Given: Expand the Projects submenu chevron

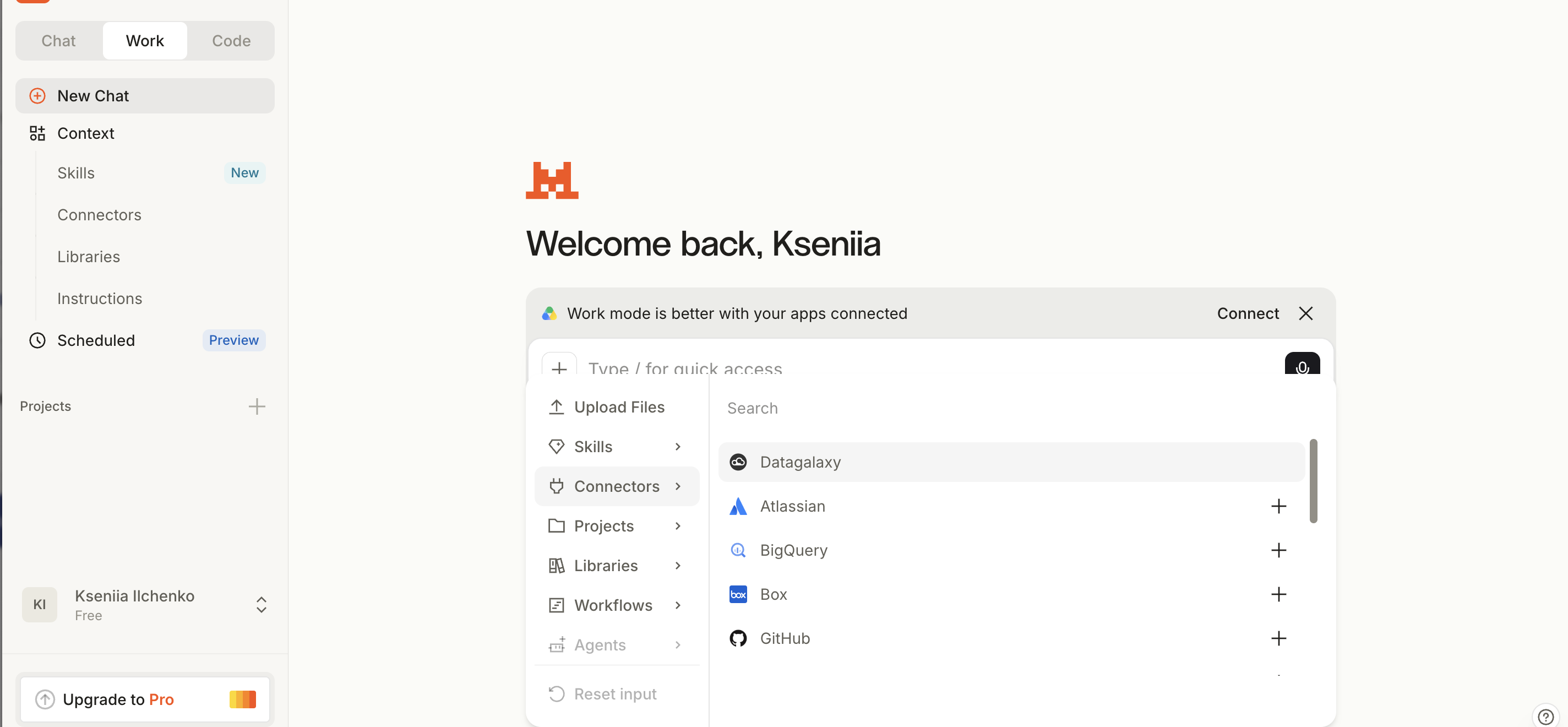Looking at the screenshot, I should (678, 526).
